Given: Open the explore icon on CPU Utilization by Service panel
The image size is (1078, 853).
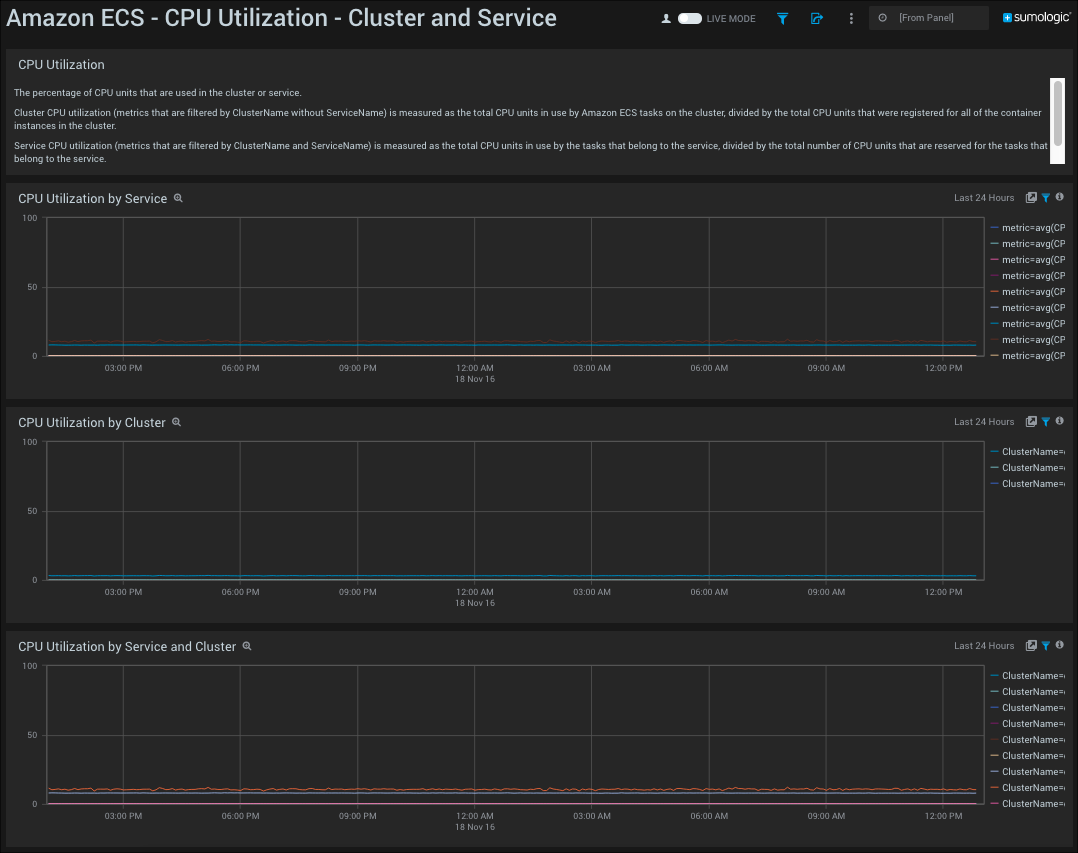Looking at the screenshot, I should (1032, 197).
